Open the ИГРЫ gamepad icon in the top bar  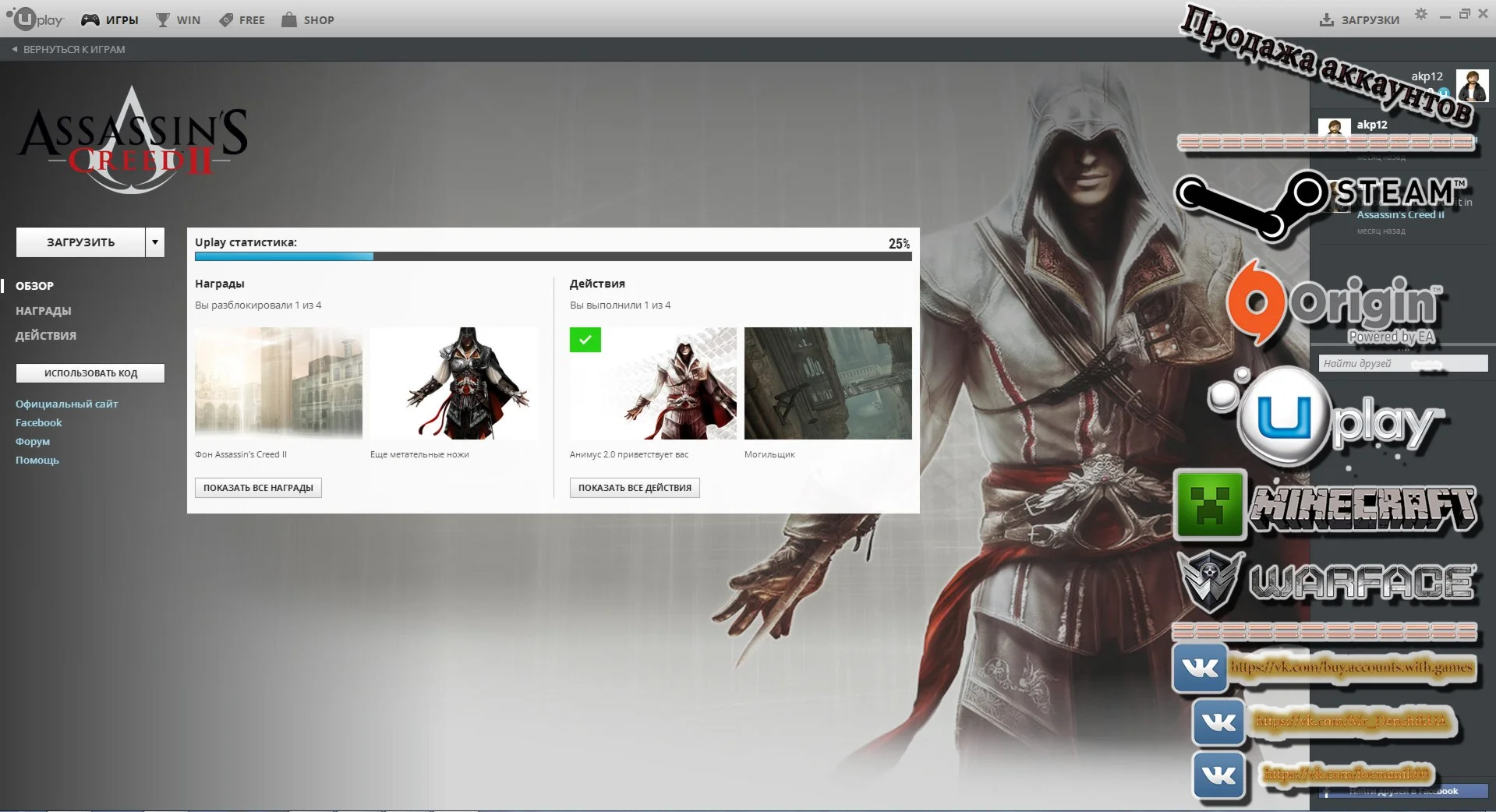tap(90, 19)
